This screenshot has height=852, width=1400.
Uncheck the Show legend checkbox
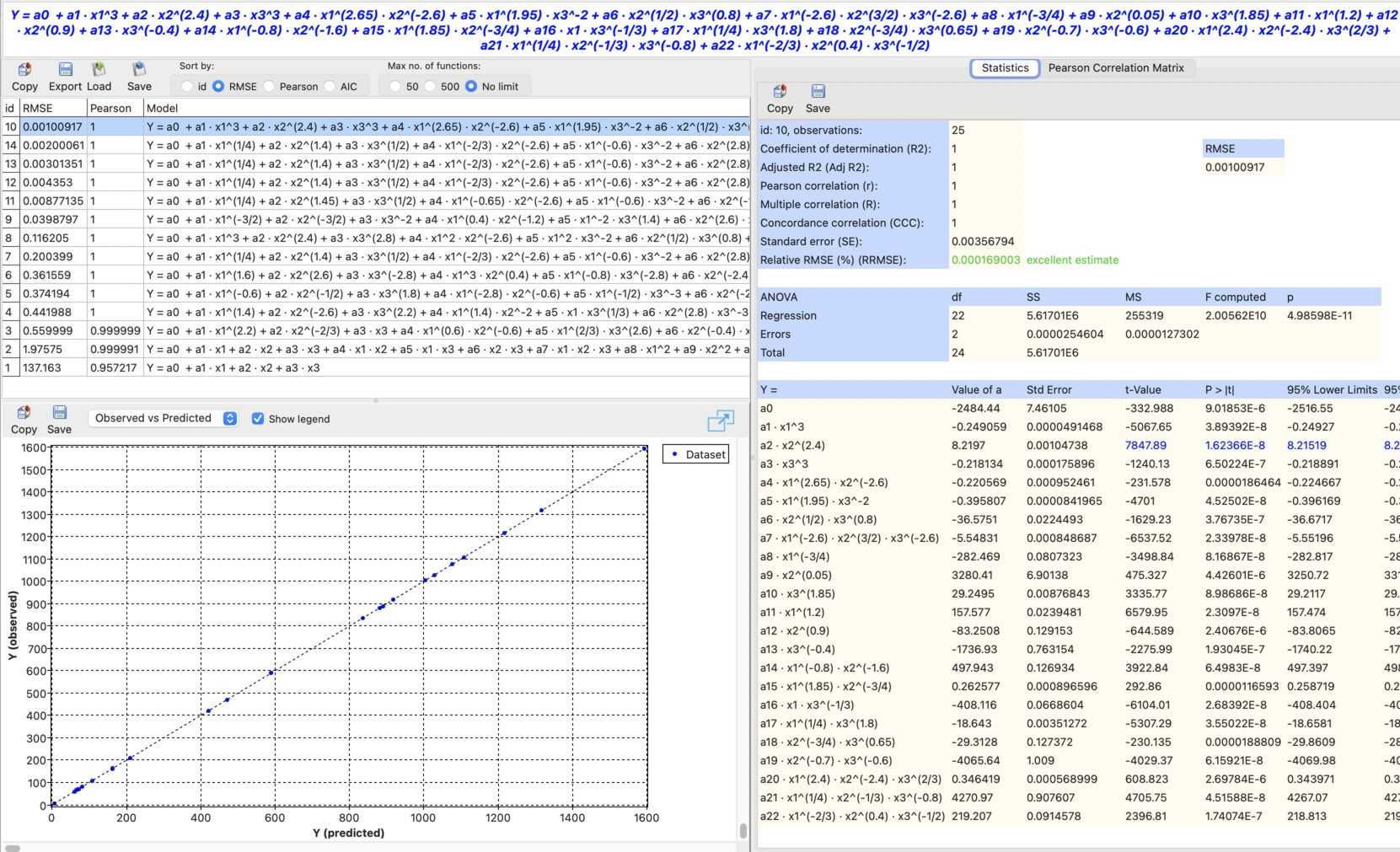point(257,419)
